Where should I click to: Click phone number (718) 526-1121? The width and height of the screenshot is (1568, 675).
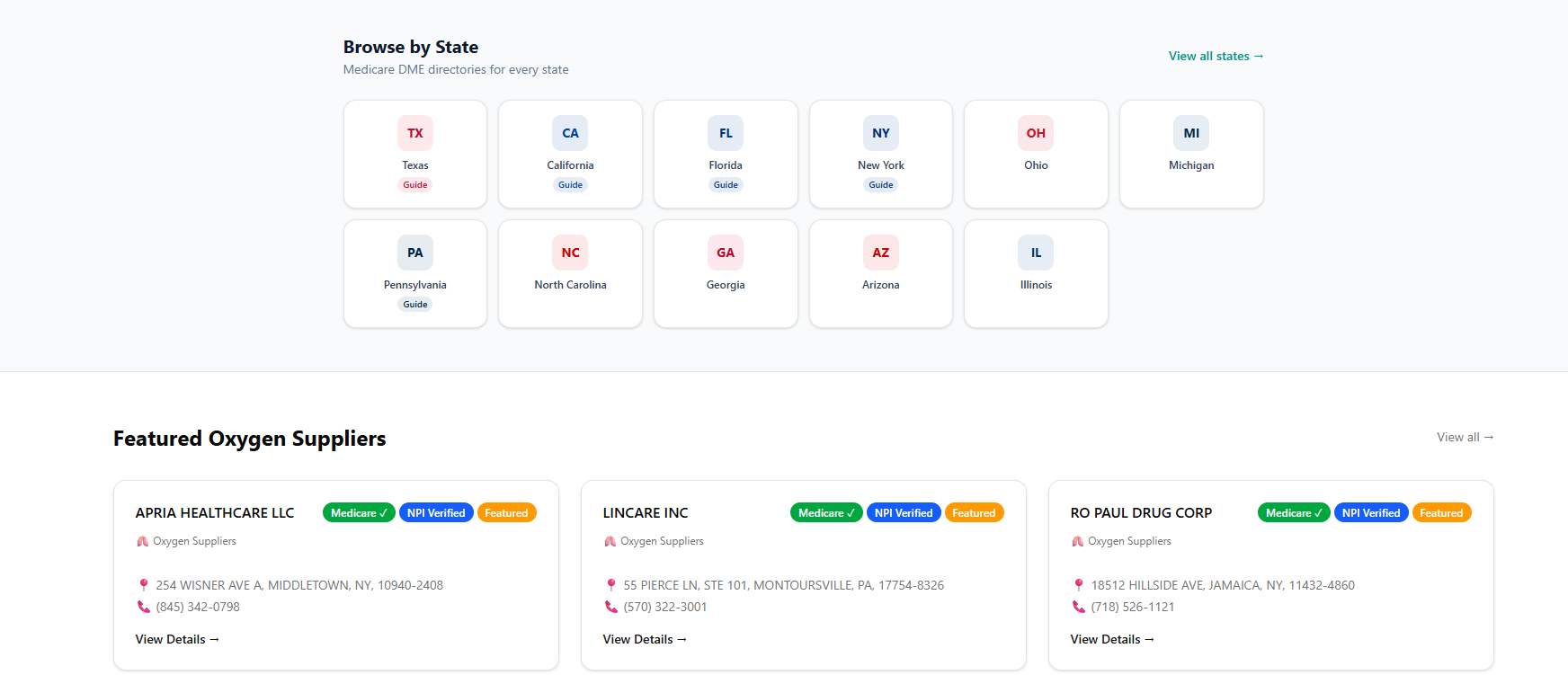[x=1133, y=607]
